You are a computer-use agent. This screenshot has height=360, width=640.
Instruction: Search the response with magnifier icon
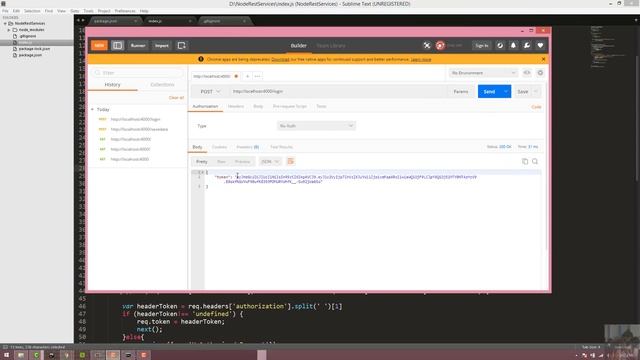point(535,161)
